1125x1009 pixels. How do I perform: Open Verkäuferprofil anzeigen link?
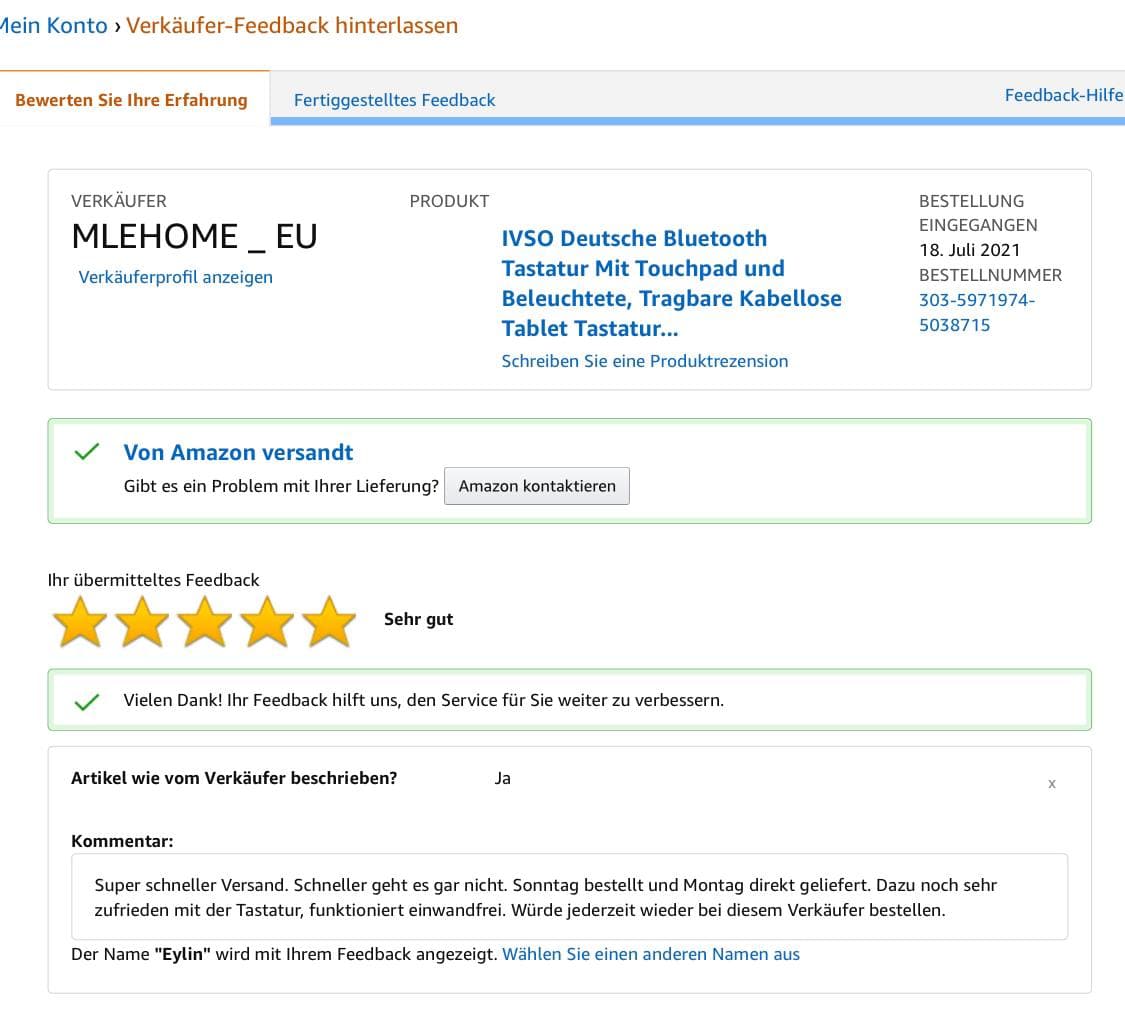coord(175,277)
